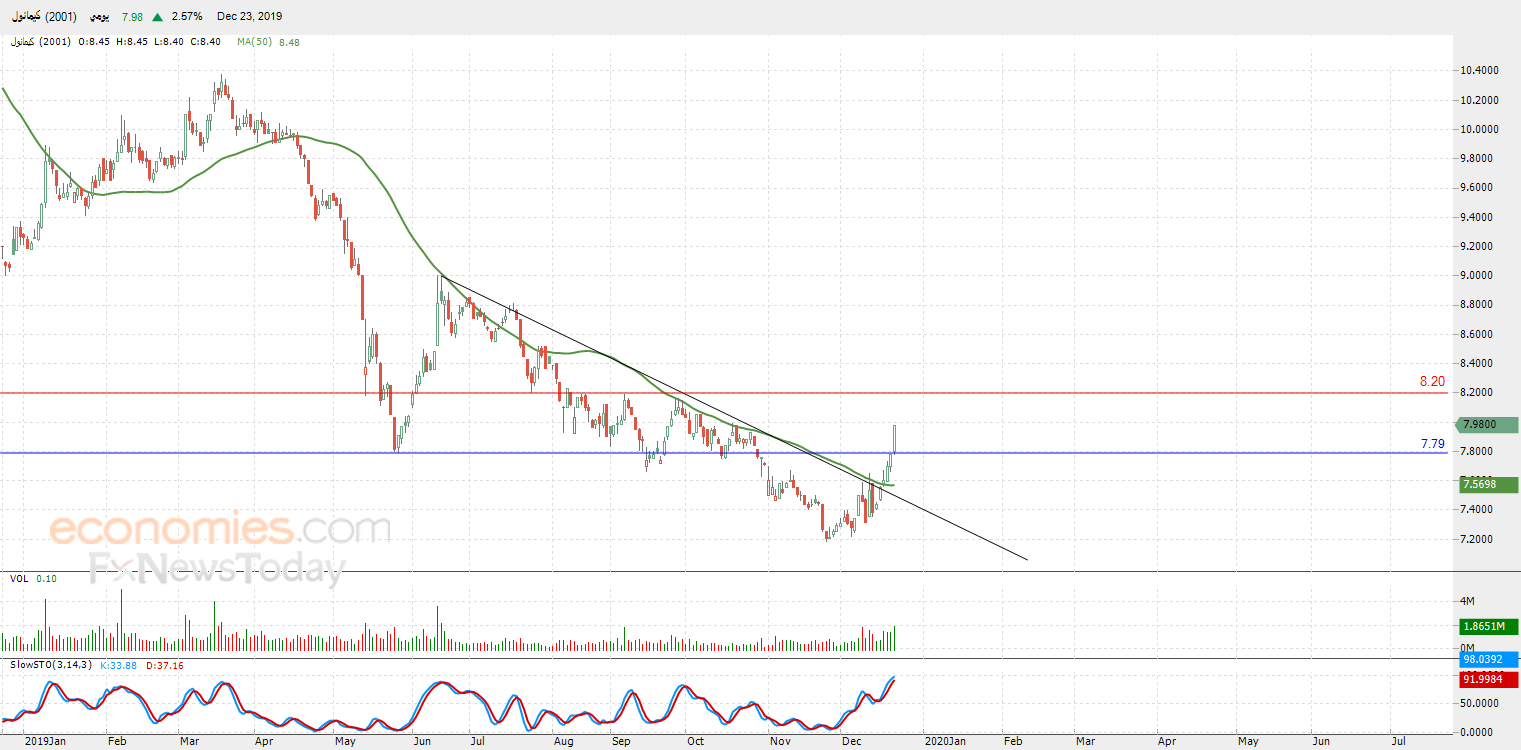Image resolution: width=1521 pixels, height=750 pixels.
Task: Click the green 1.8651M volume tag
Action: click(1489, 626)
